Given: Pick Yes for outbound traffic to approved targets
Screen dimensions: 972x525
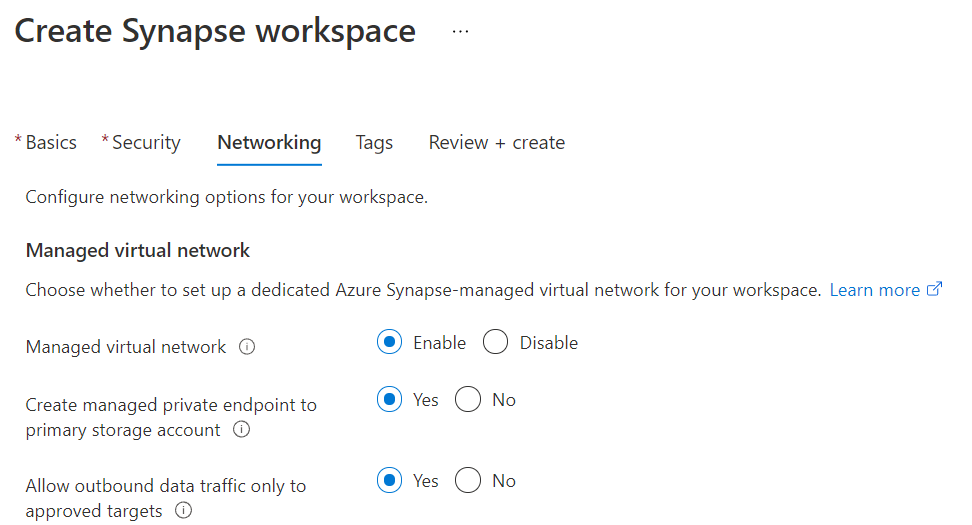Looking at the screenshot, I should (389, 481).
